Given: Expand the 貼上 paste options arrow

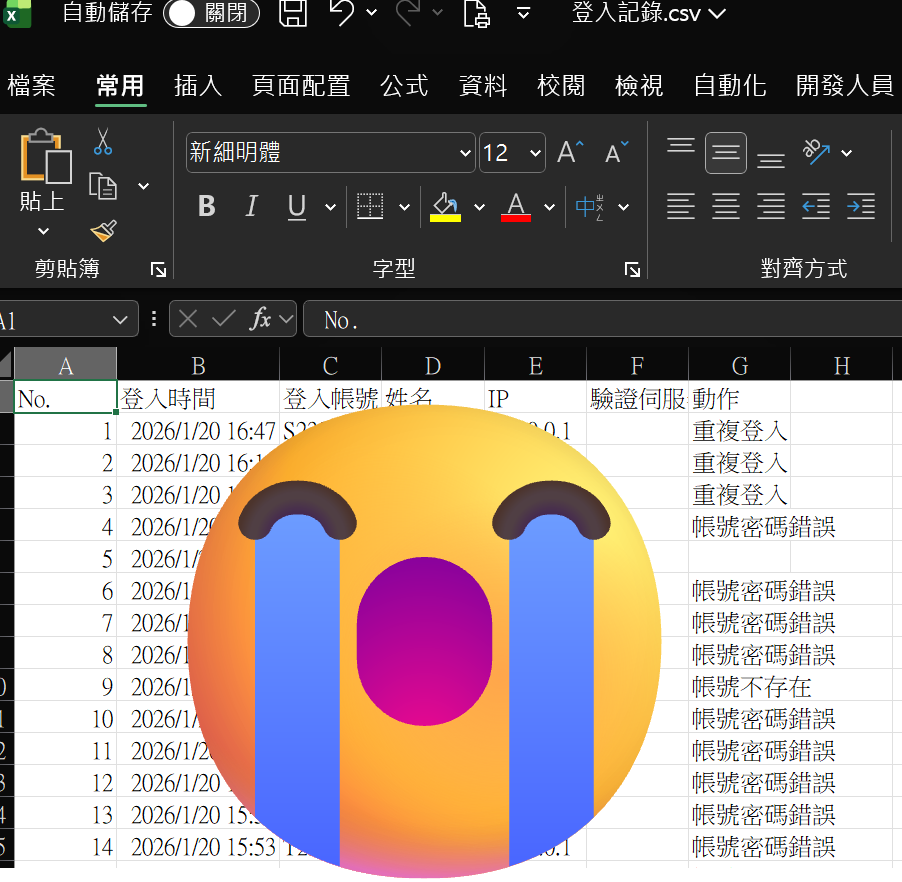Looking at the screenshot, I should (43, 231).
